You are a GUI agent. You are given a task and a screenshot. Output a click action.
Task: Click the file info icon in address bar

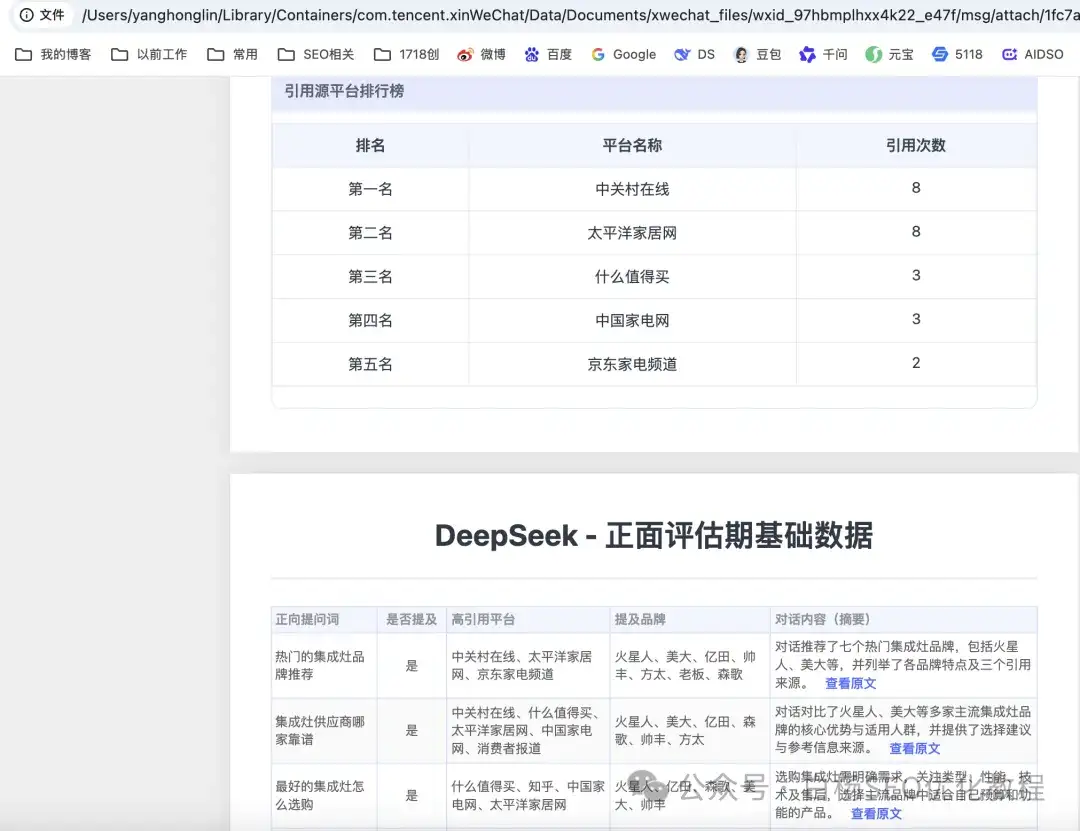(x=26, y=14)
